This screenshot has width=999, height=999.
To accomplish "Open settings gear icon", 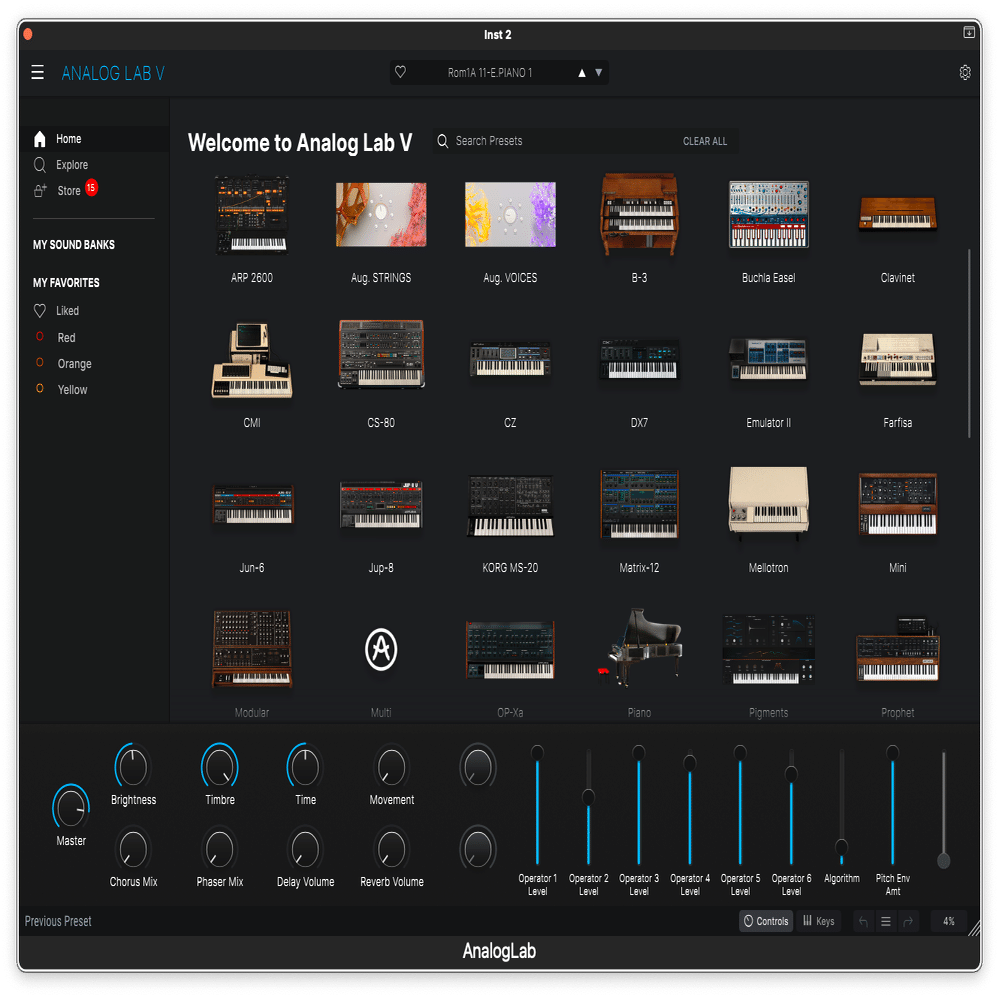I will 965,73.
